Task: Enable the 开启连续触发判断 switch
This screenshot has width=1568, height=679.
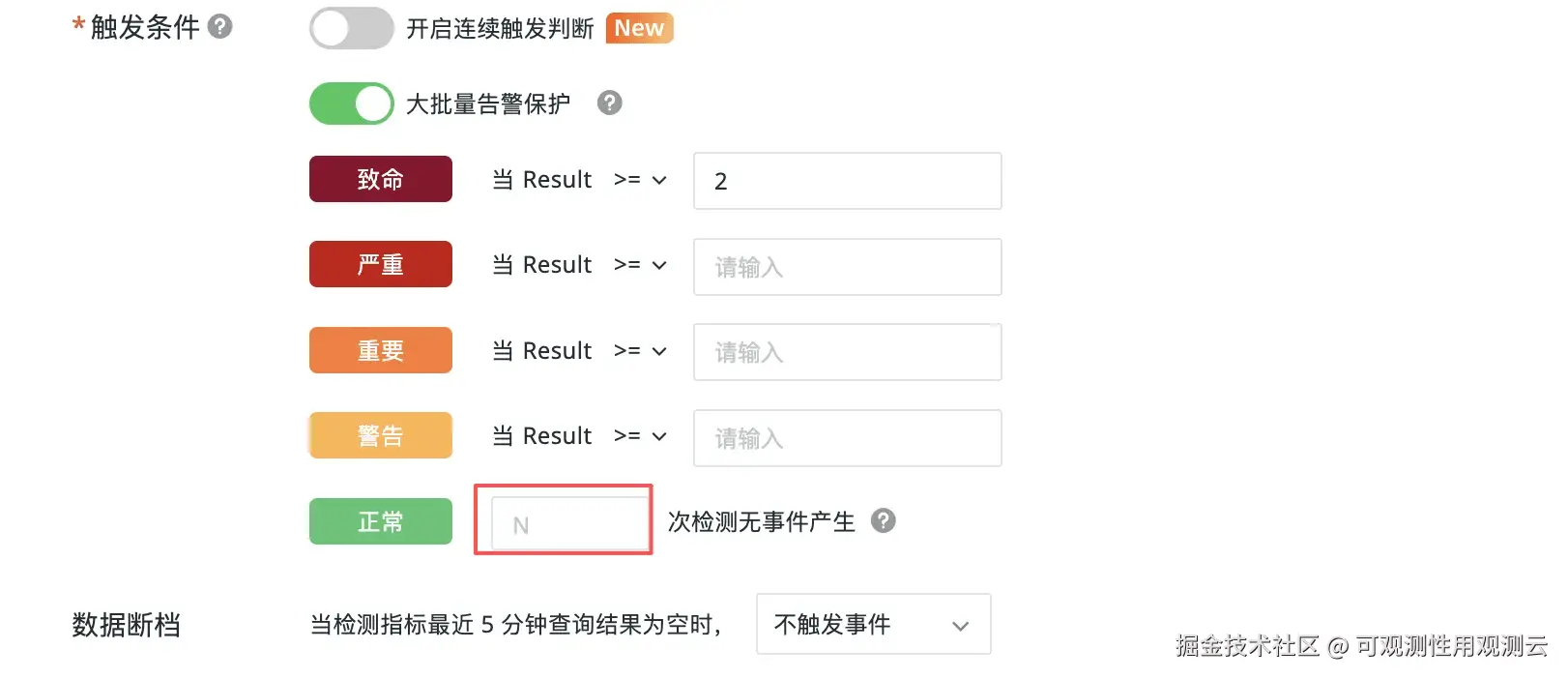Action: click(x=350, y=28)
